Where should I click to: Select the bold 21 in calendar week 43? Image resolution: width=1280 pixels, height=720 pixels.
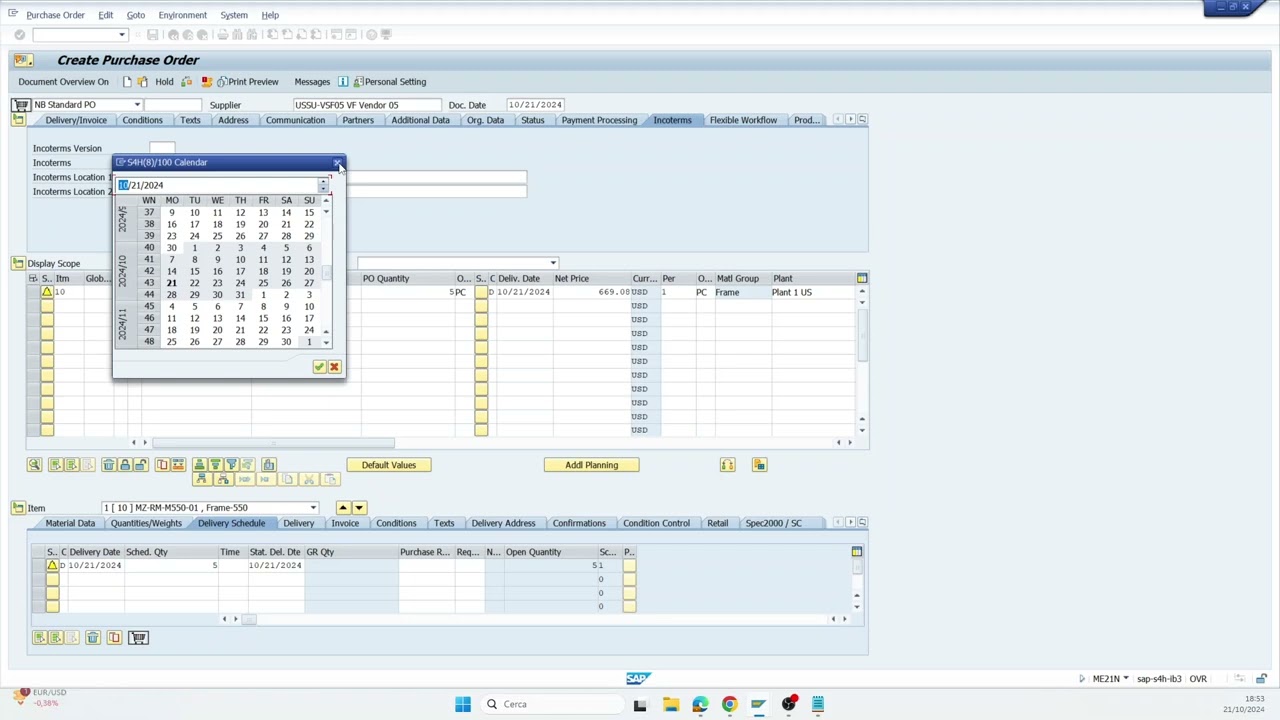(x=171, y=283)
